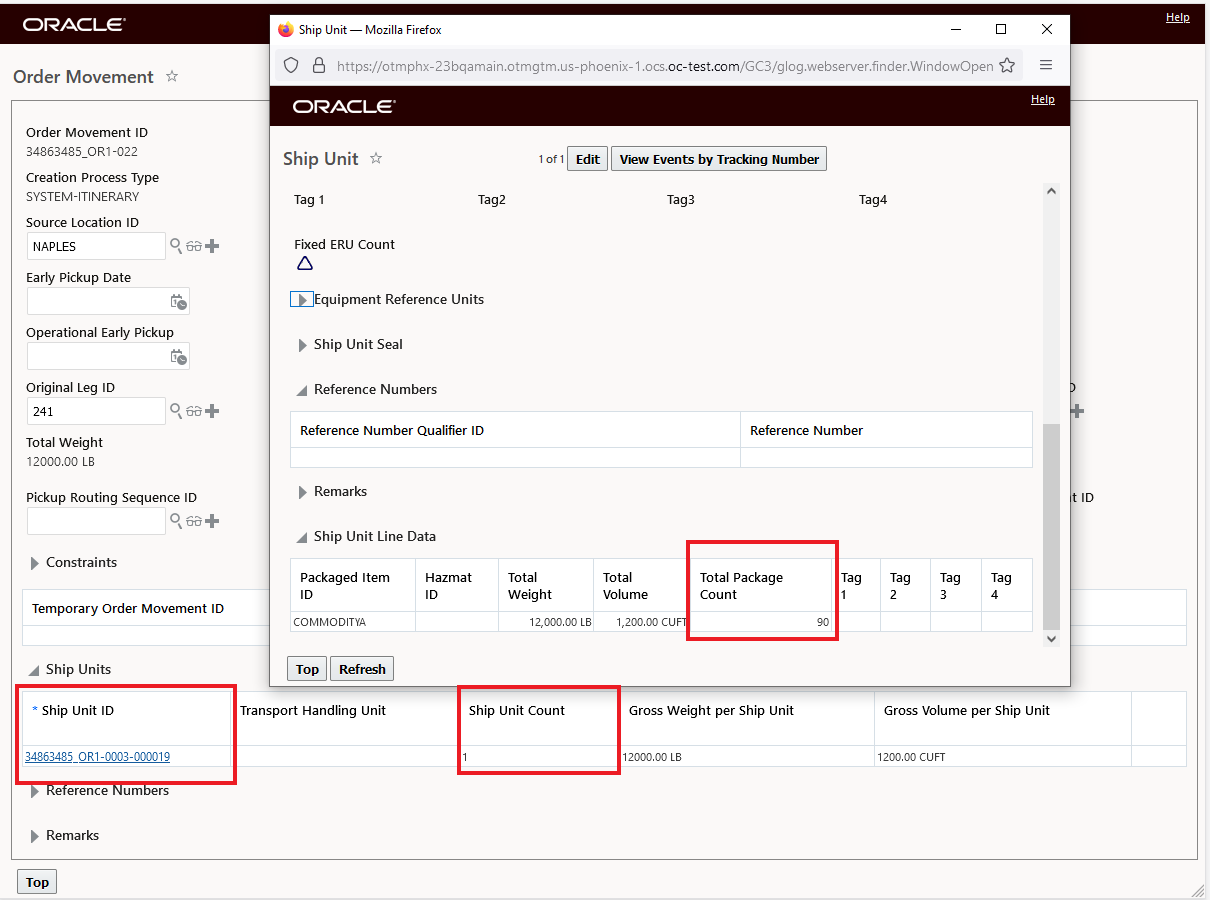Click search icon next to Original Leg ID

[x=176, y=411]
